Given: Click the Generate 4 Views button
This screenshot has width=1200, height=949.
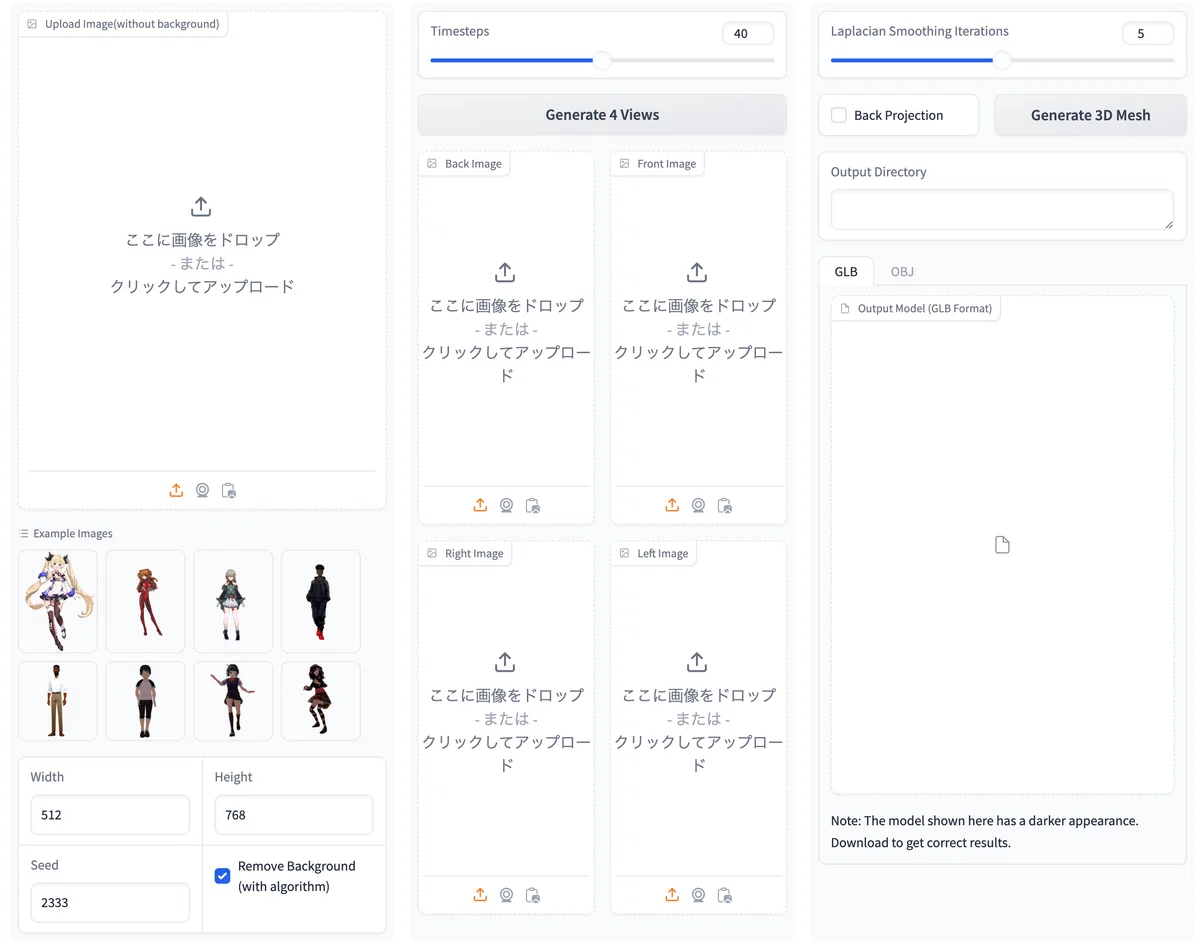Looking at the screenshot, I should click(602, 115).
